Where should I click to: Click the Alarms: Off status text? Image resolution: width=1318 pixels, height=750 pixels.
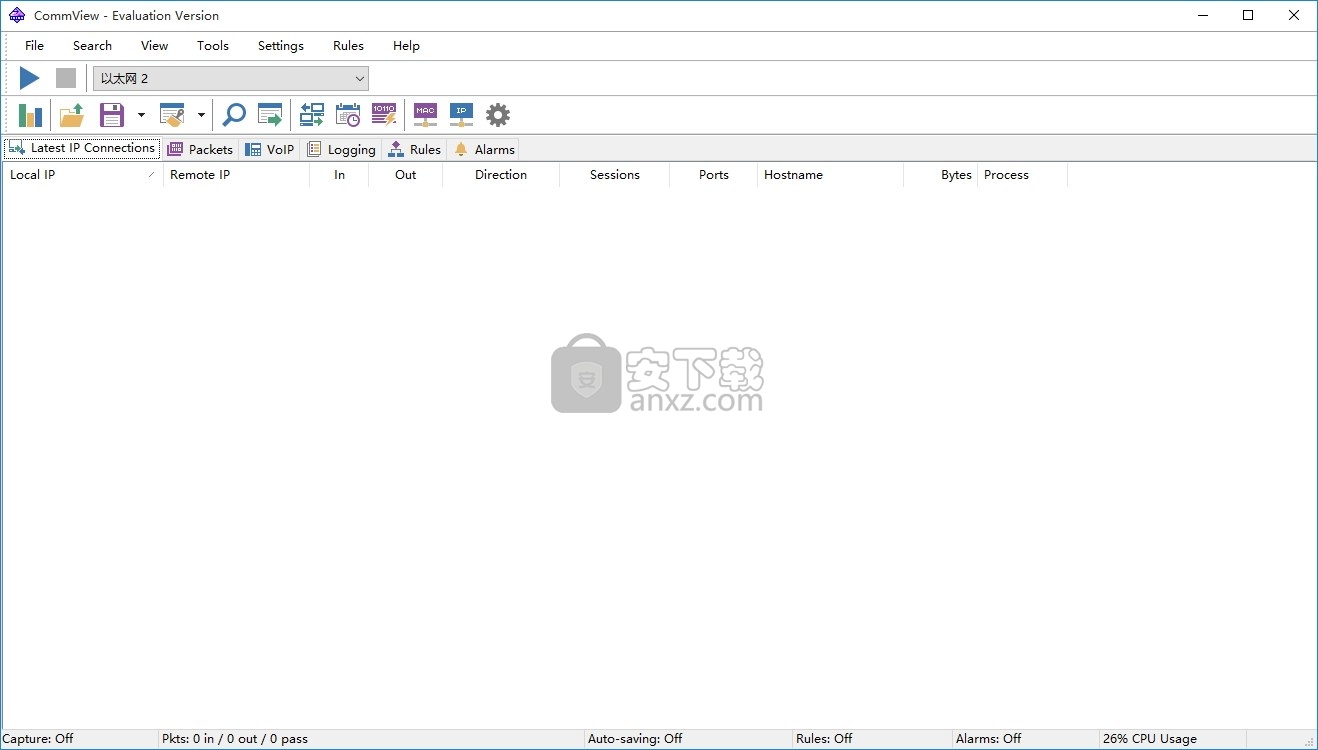coord(989,739)
